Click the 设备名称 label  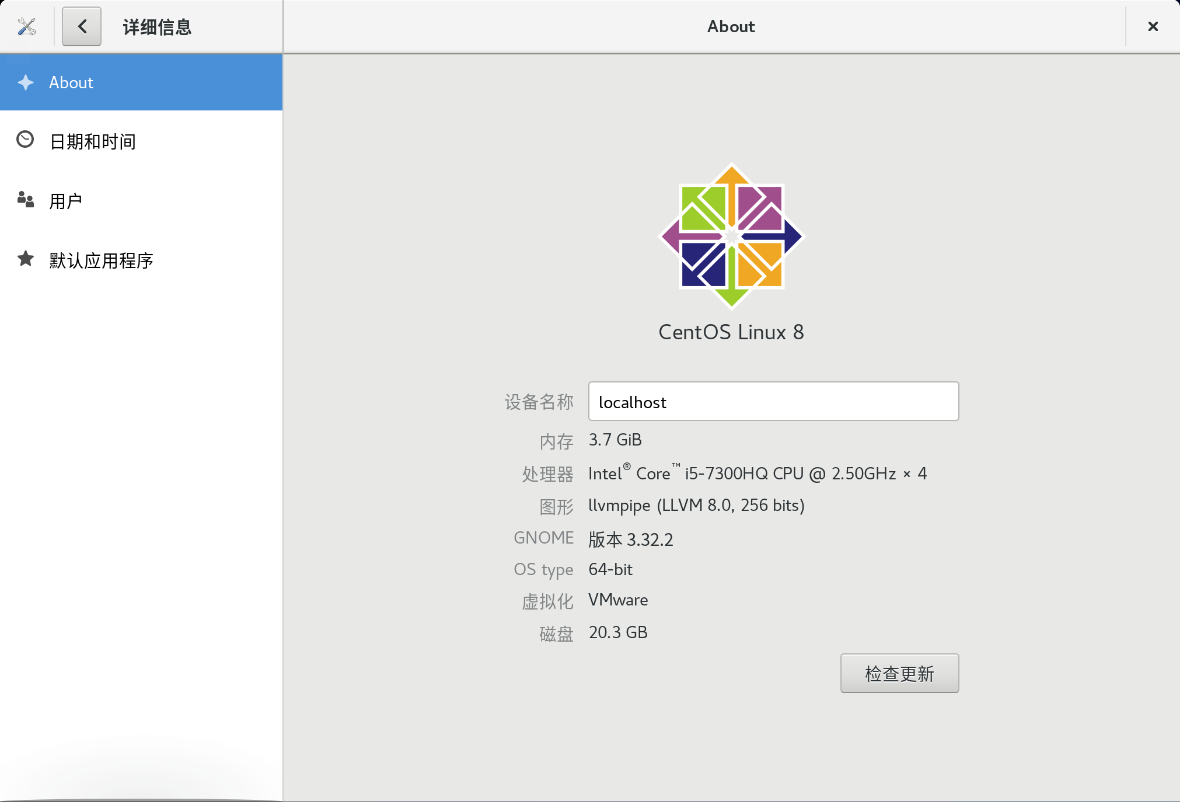tap(539, 403)
